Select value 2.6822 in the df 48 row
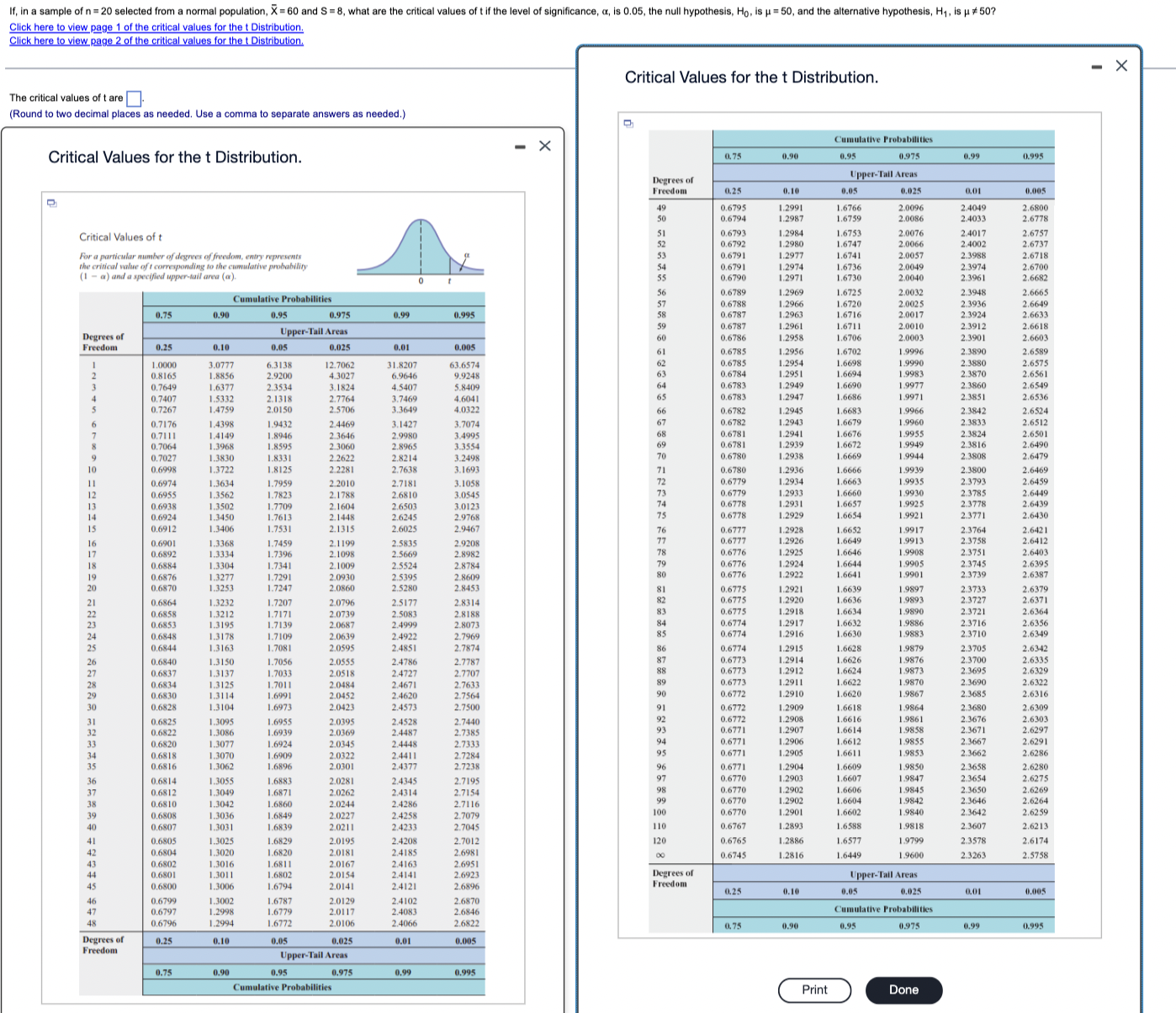Viewport: 1176px width, 1013px height. click(x=467, y=923)
